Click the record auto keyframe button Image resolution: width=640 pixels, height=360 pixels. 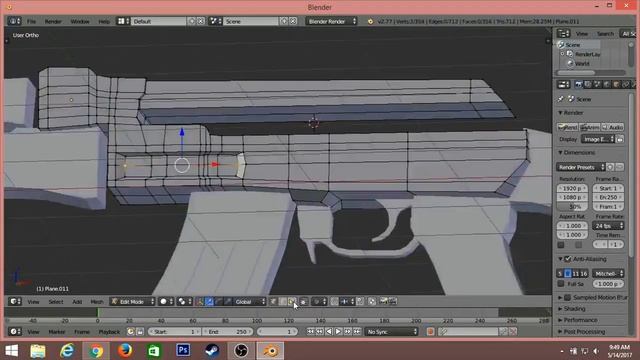pos(430,332)
